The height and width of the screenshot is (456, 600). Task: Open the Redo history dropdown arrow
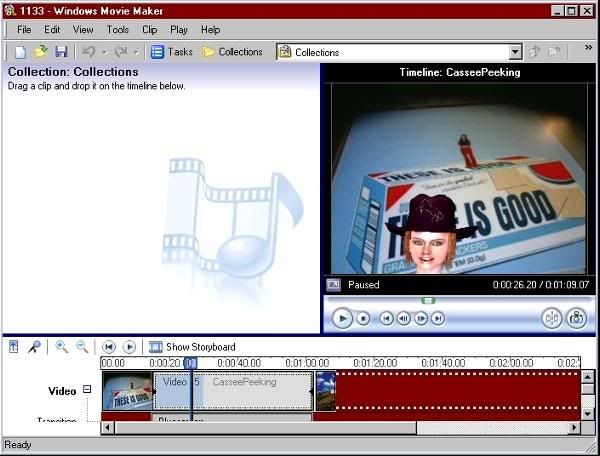click(136, 52)
